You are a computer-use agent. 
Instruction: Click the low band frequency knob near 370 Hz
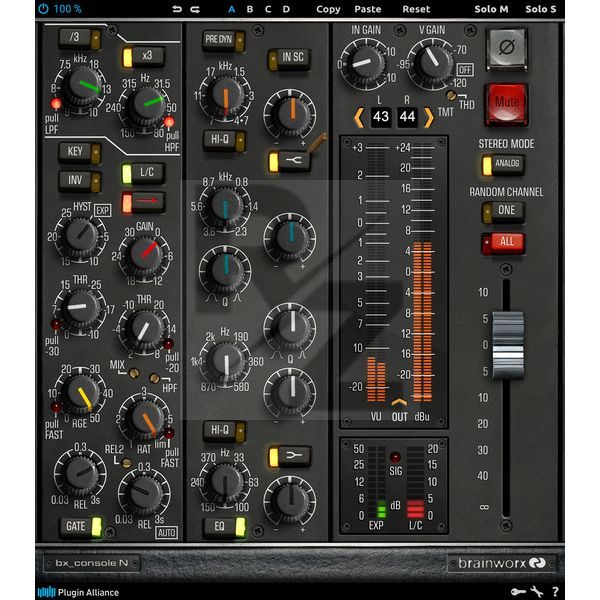[x=225, y=484]
